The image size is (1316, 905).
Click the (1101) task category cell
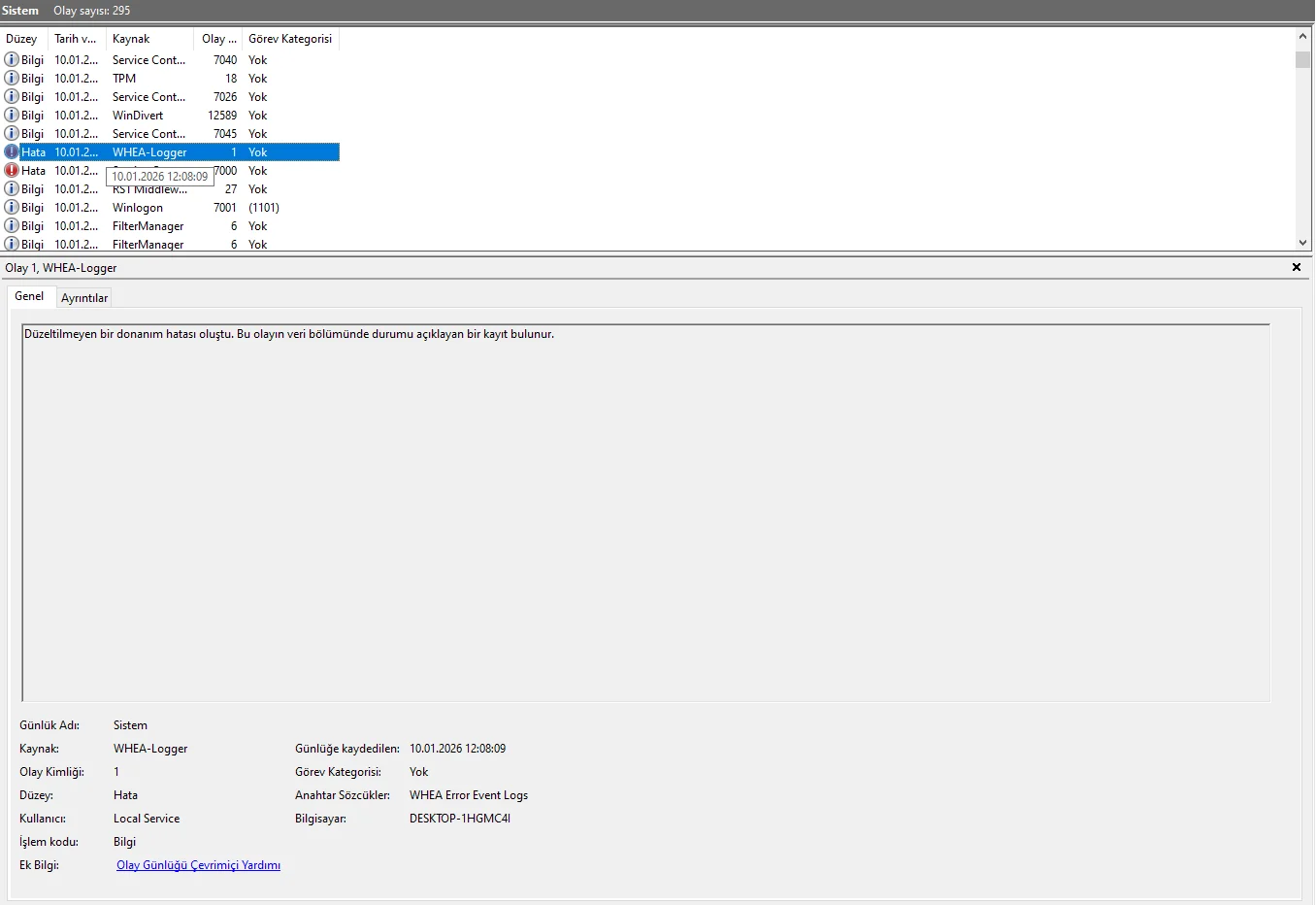264,208
